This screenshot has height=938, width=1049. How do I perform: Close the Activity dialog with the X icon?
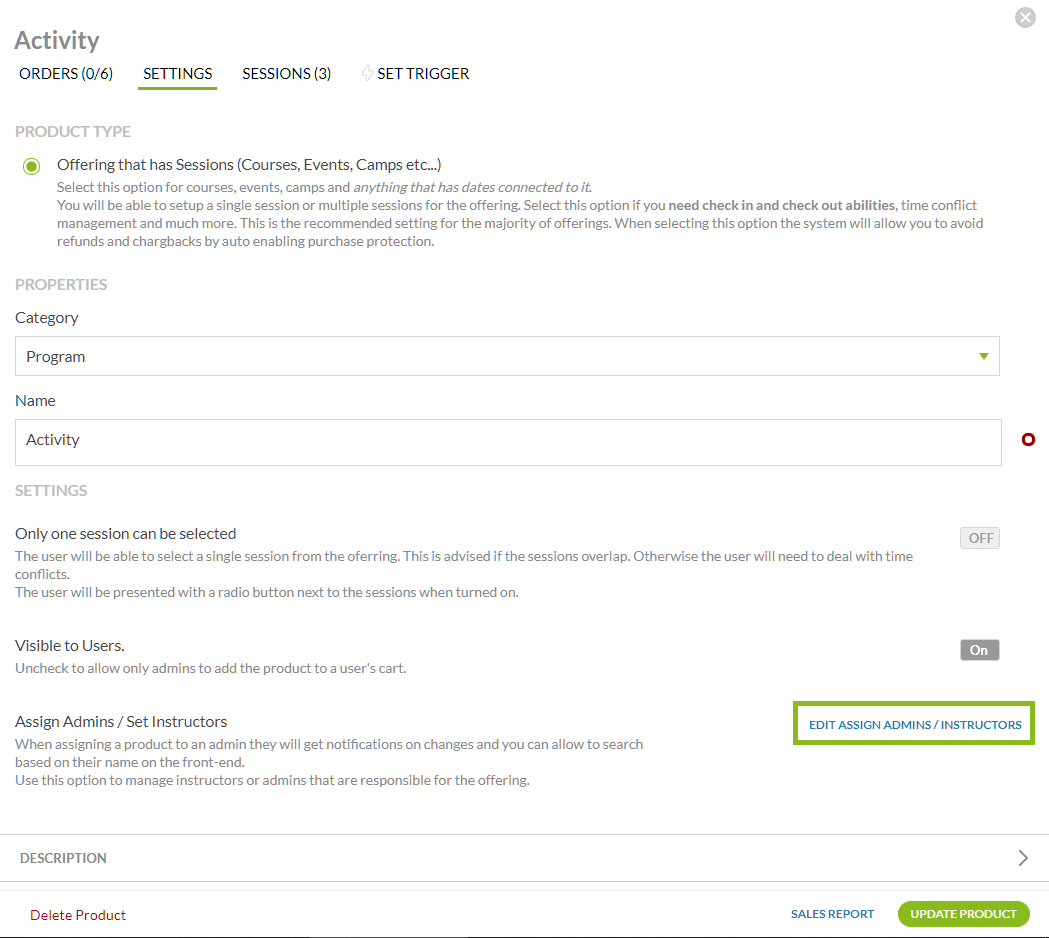(x=1025, y=17)
